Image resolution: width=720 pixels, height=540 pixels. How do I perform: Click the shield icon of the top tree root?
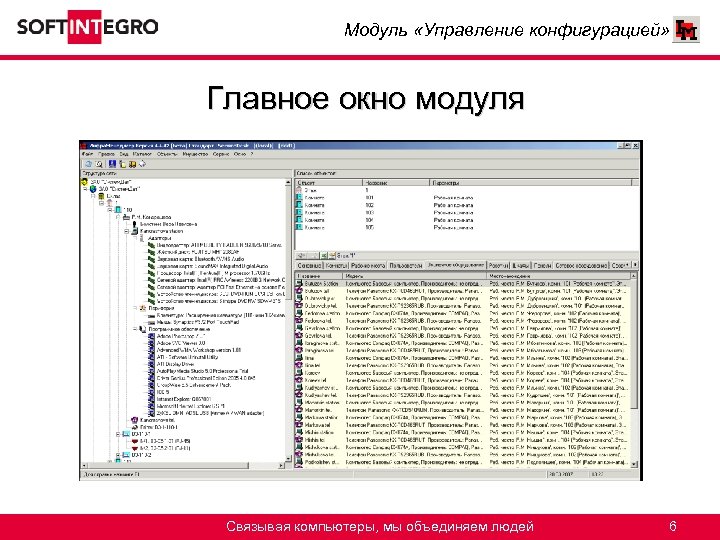(84, 182)
